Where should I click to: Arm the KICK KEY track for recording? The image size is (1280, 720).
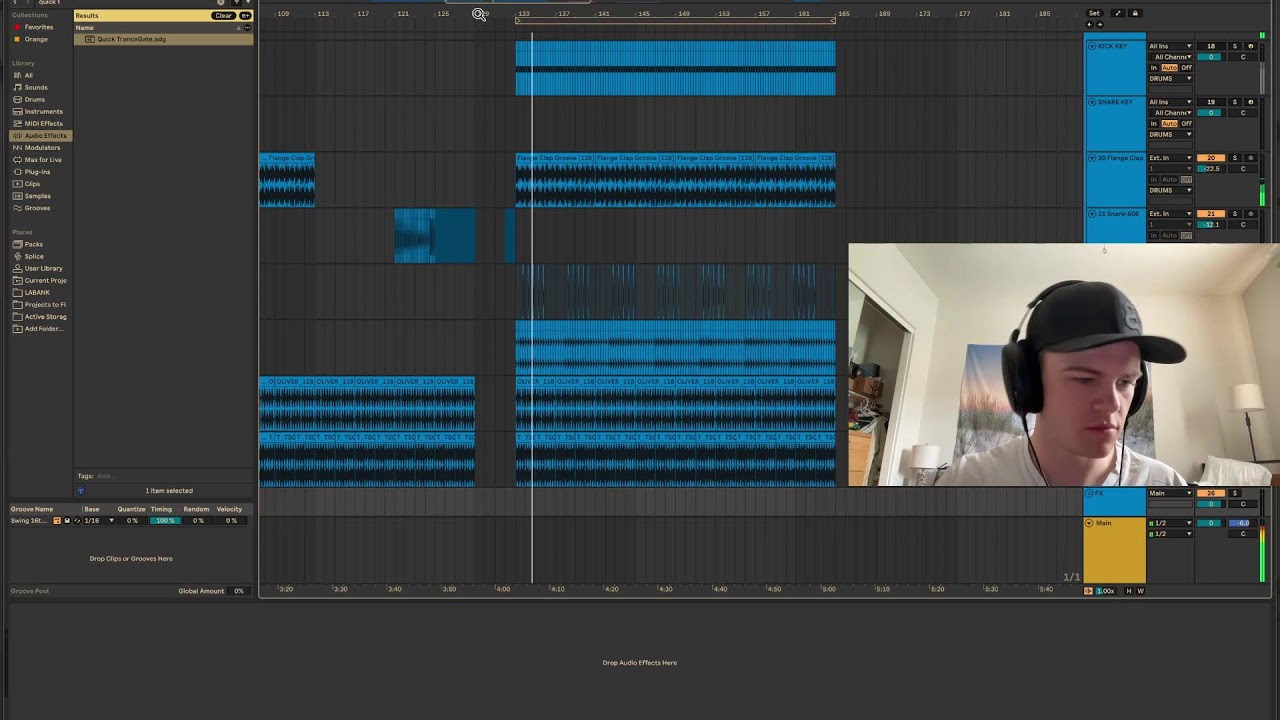(x=1251, y=46)
